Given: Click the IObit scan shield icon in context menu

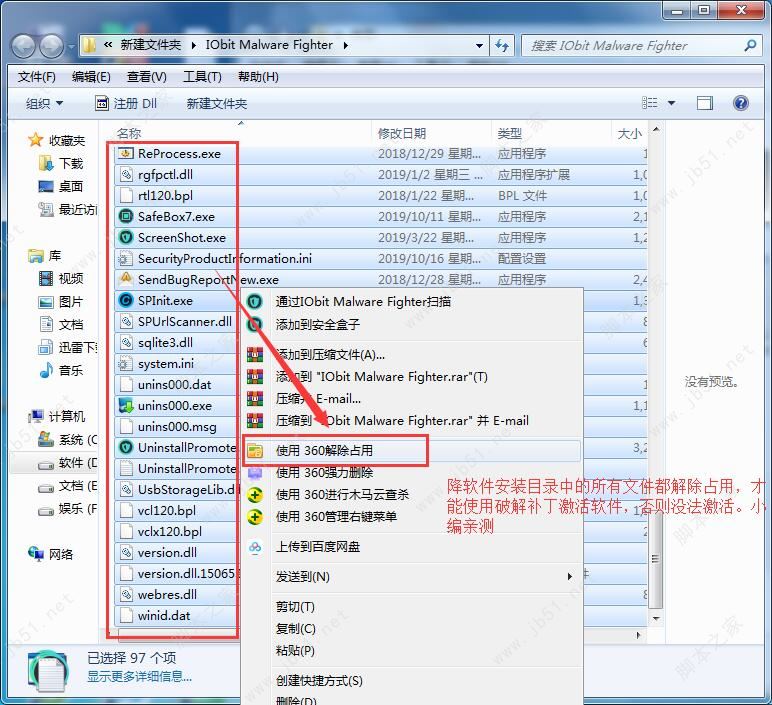Looking at the screenshot, I should [x=255, y=301].
